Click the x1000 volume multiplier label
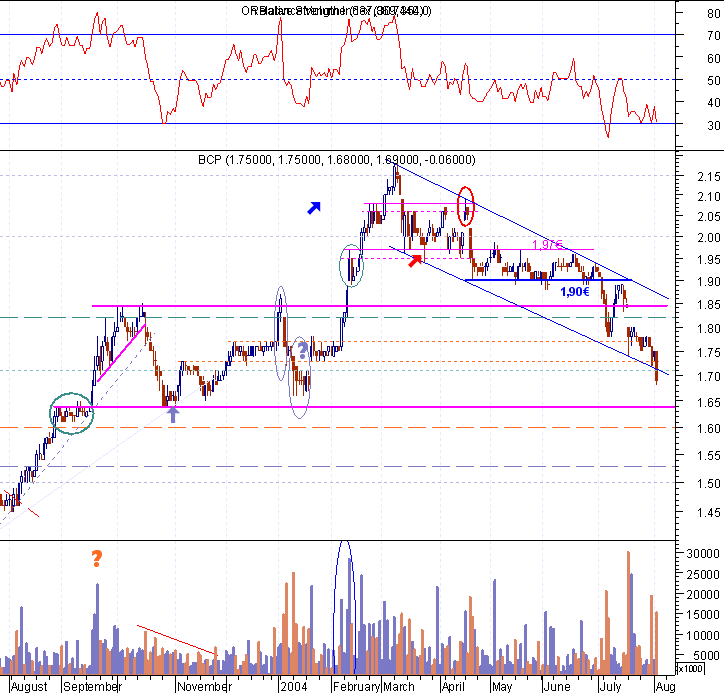The width and height of the screenshot is (724, 693). coord(691,669)
